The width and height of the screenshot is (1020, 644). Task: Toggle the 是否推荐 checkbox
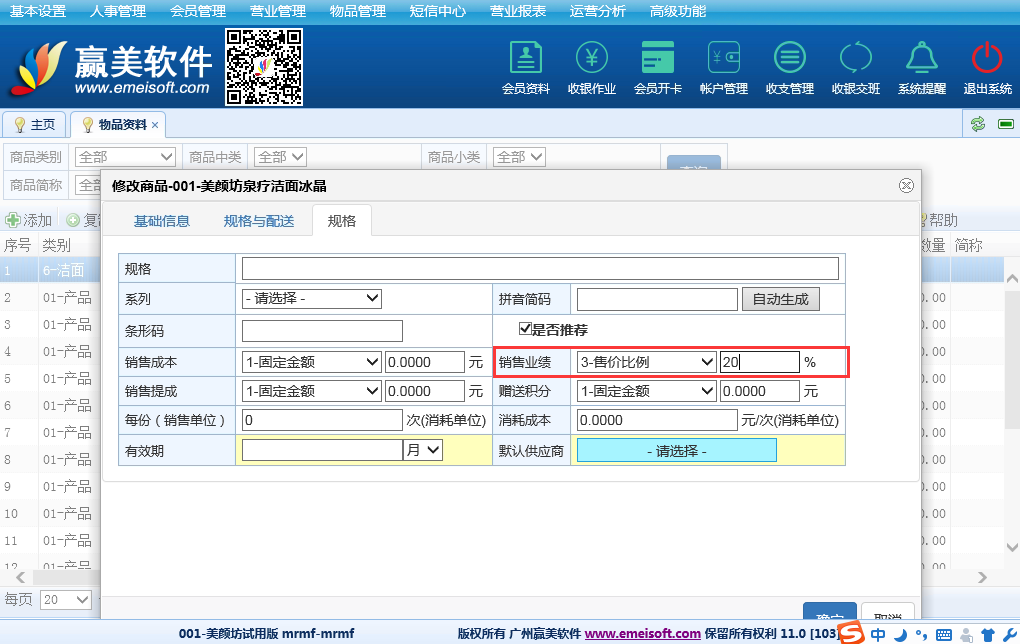tap(524, 329)
